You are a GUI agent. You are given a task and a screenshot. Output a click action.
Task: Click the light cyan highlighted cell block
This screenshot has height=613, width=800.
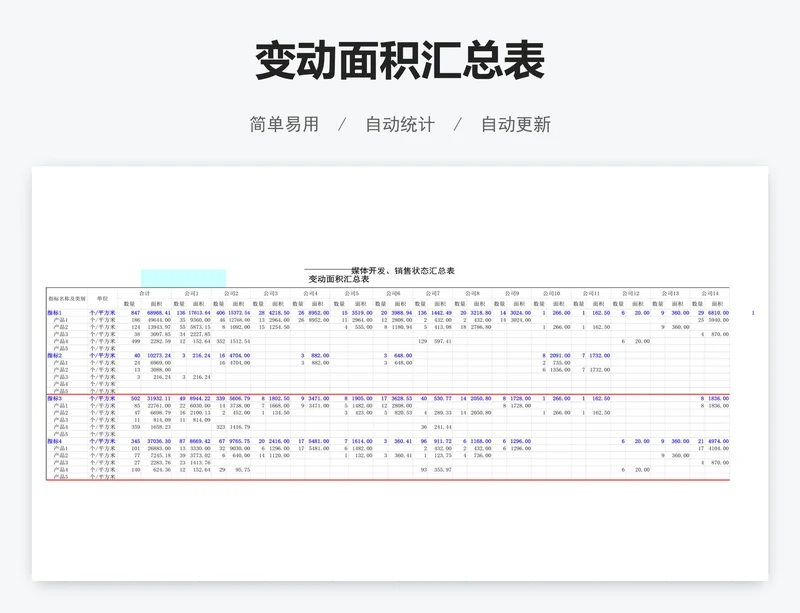coord(184,278)
